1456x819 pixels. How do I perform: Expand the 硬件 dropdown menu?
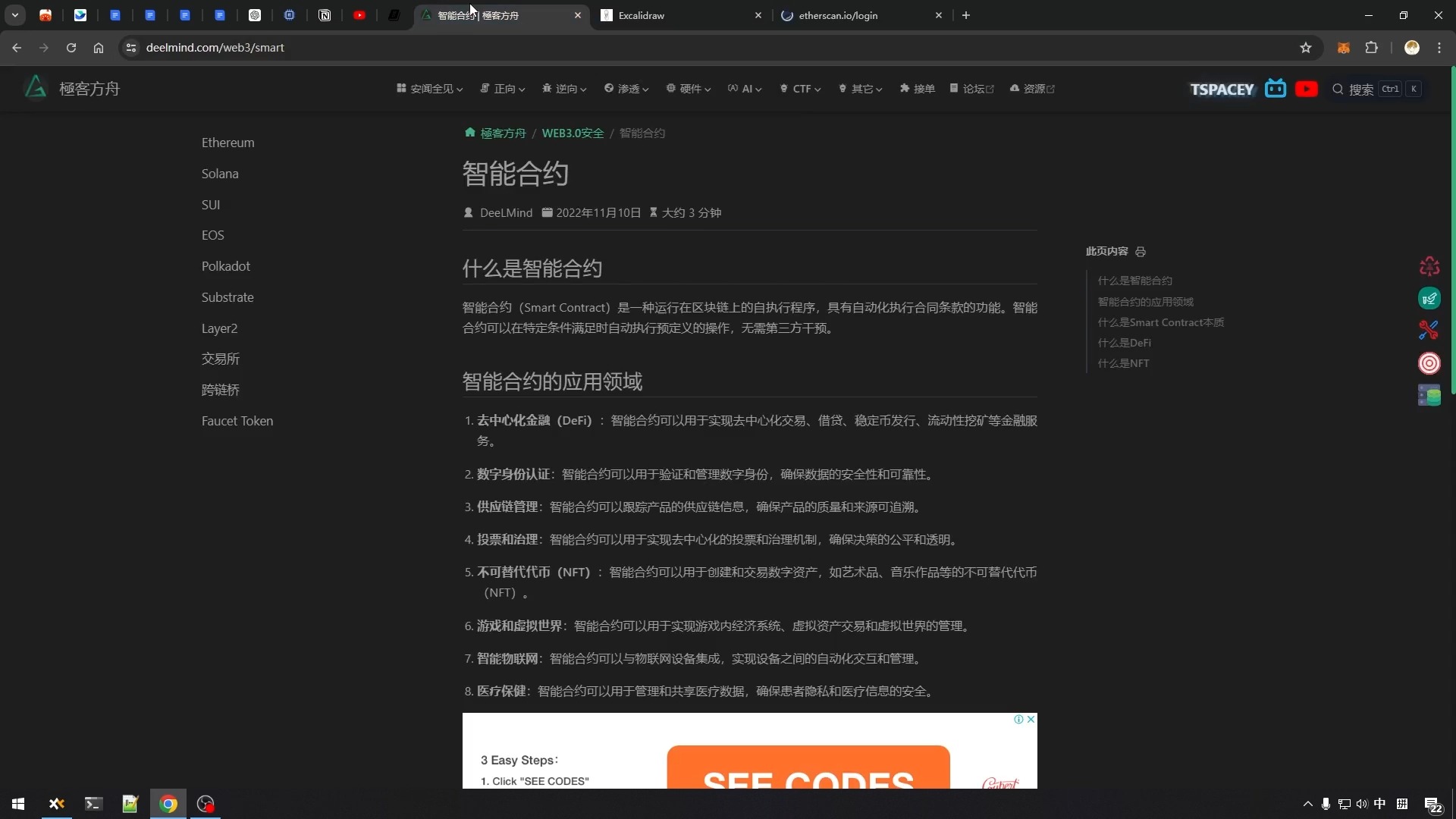point(687,89)
